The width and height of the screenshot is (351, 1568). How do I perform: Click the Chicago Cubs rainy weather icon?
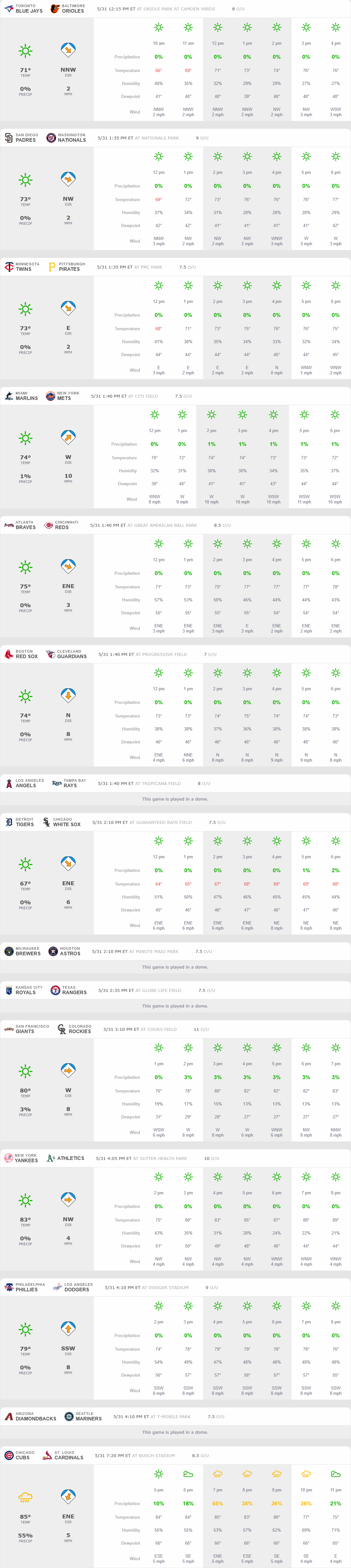click(26, 1497)
